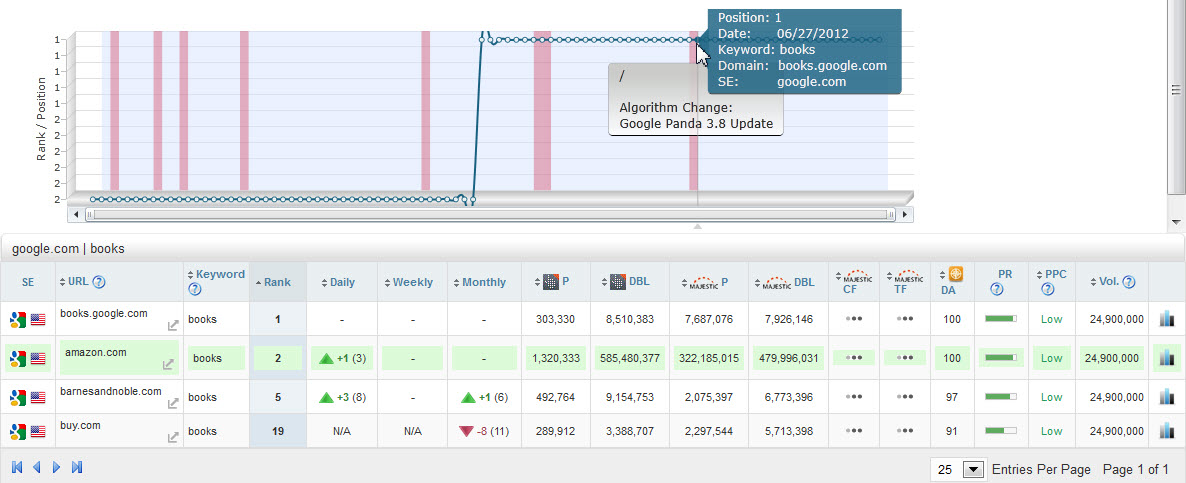Jump to first page of results

click(17, 467)
